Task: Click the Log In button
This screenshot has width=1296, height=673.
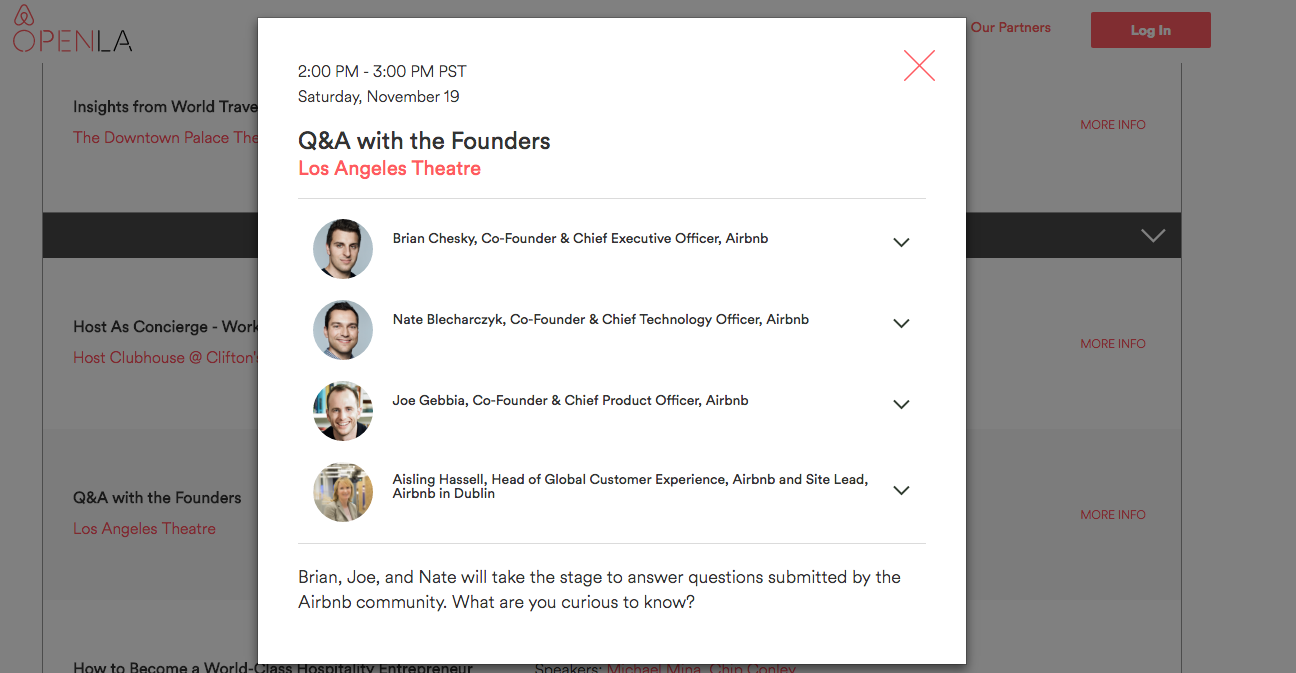Action: [x=1150, y=30]
